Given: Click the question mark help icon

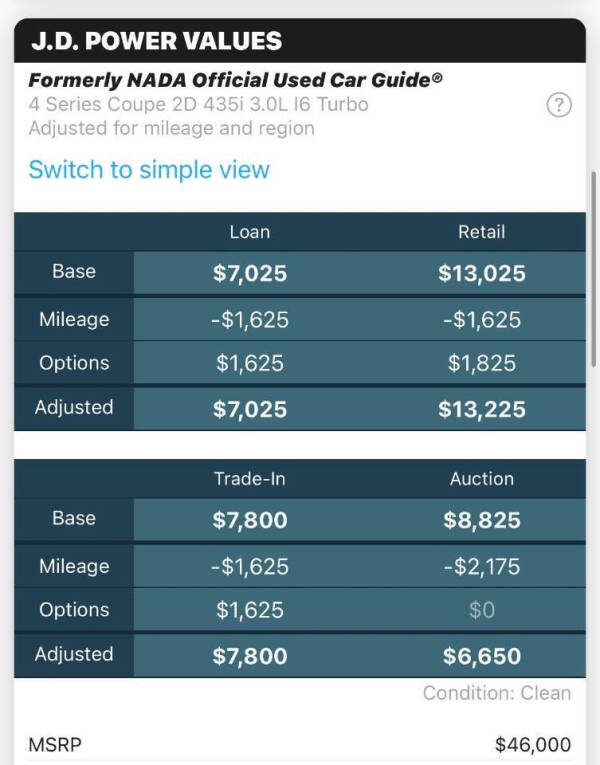Looking at the screenshot, I should (x=560, y=105).
